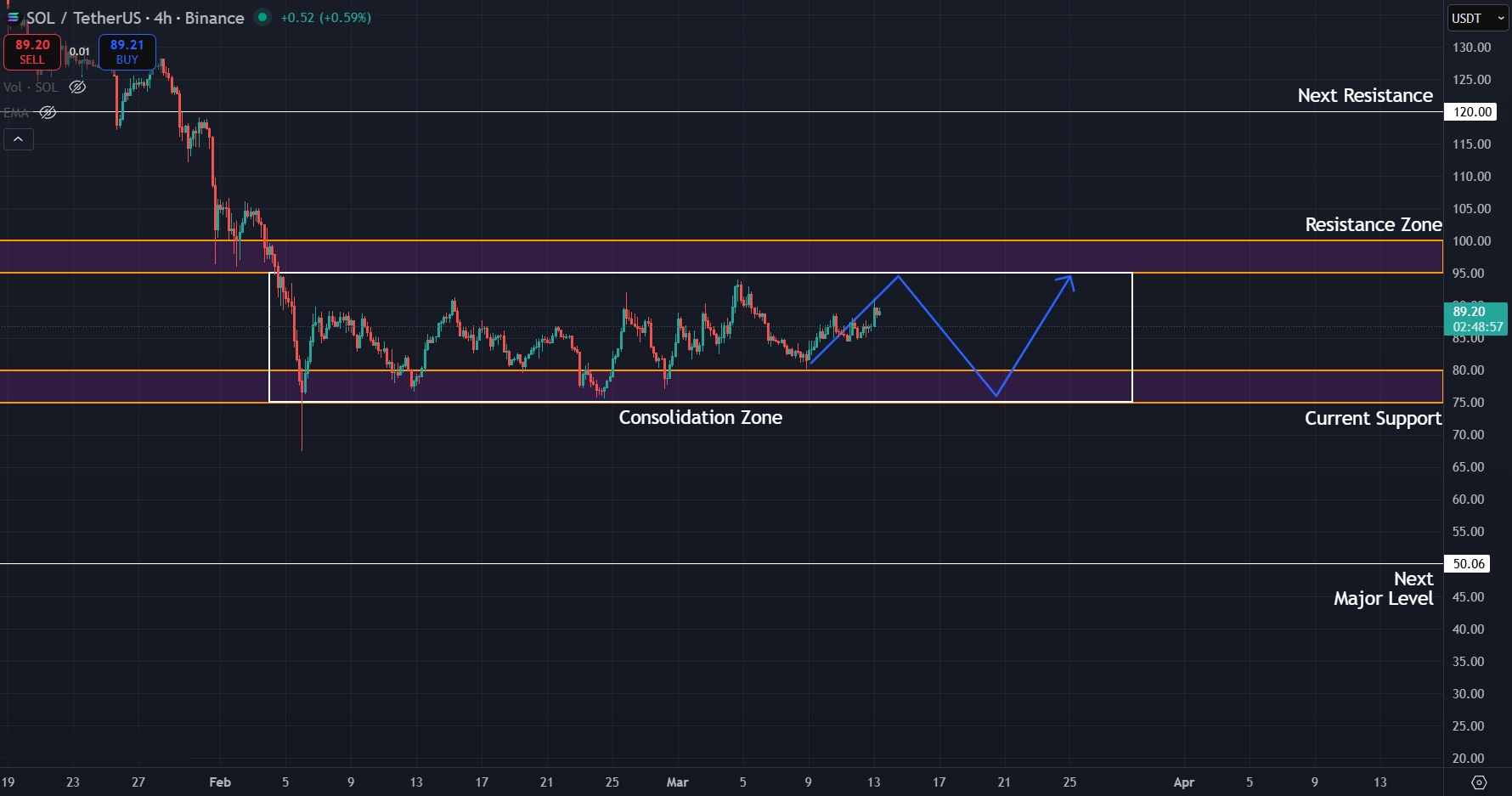Click Mar on the time axis
This screenshot has height=796, width=1512.
[677, 782]
